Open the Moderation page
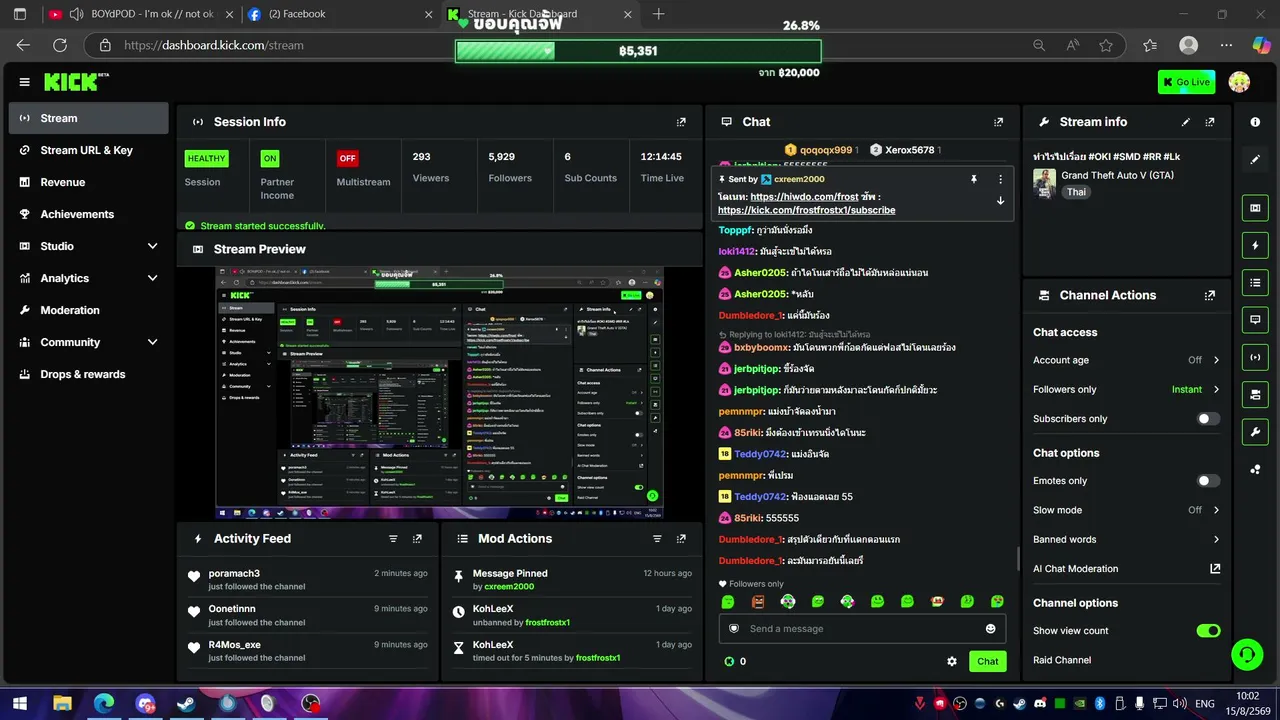Image resolution: width=1280 pixels, height=720 pixels. (89, 310)
